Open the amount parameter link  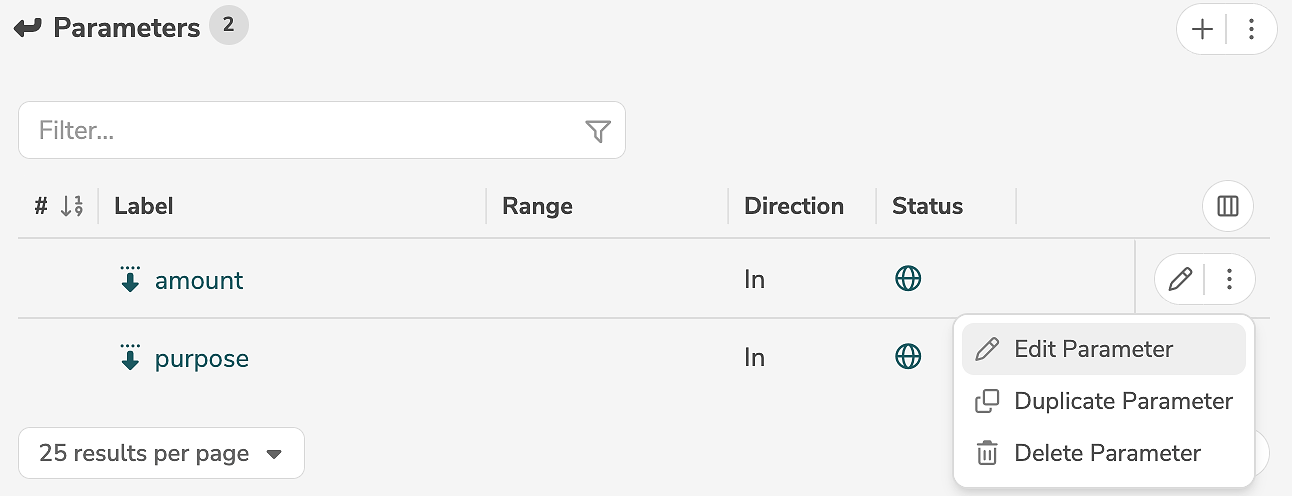click(199, 281)
